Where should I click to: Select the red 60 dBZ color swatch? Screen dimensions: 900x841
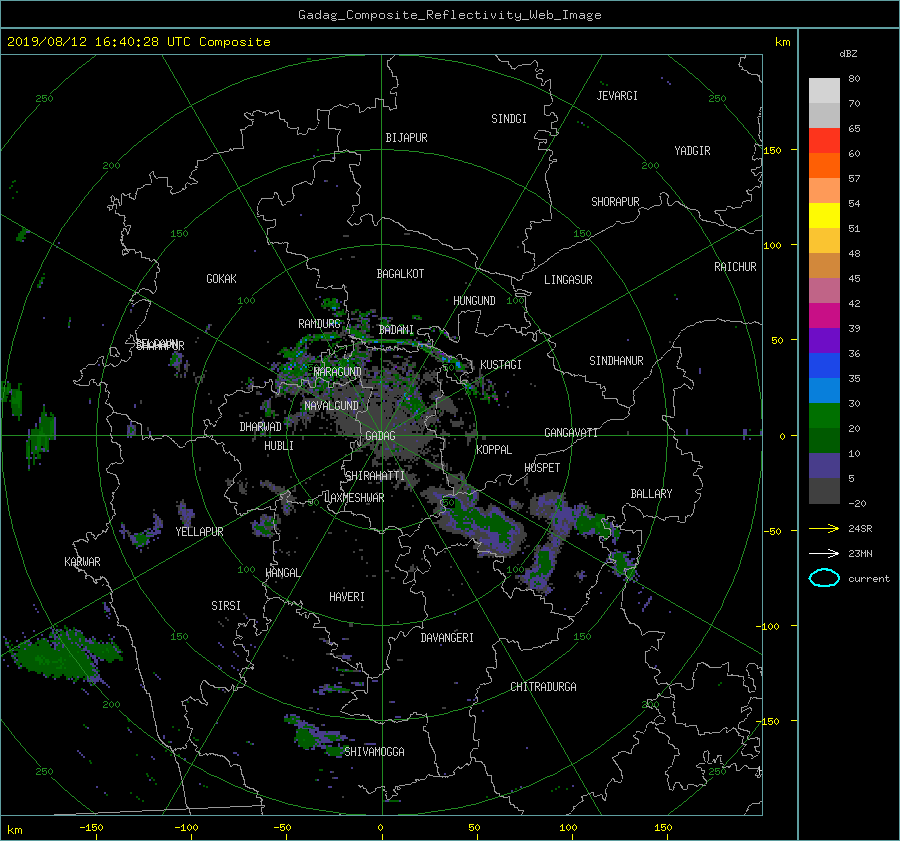[x=824, y=140]
